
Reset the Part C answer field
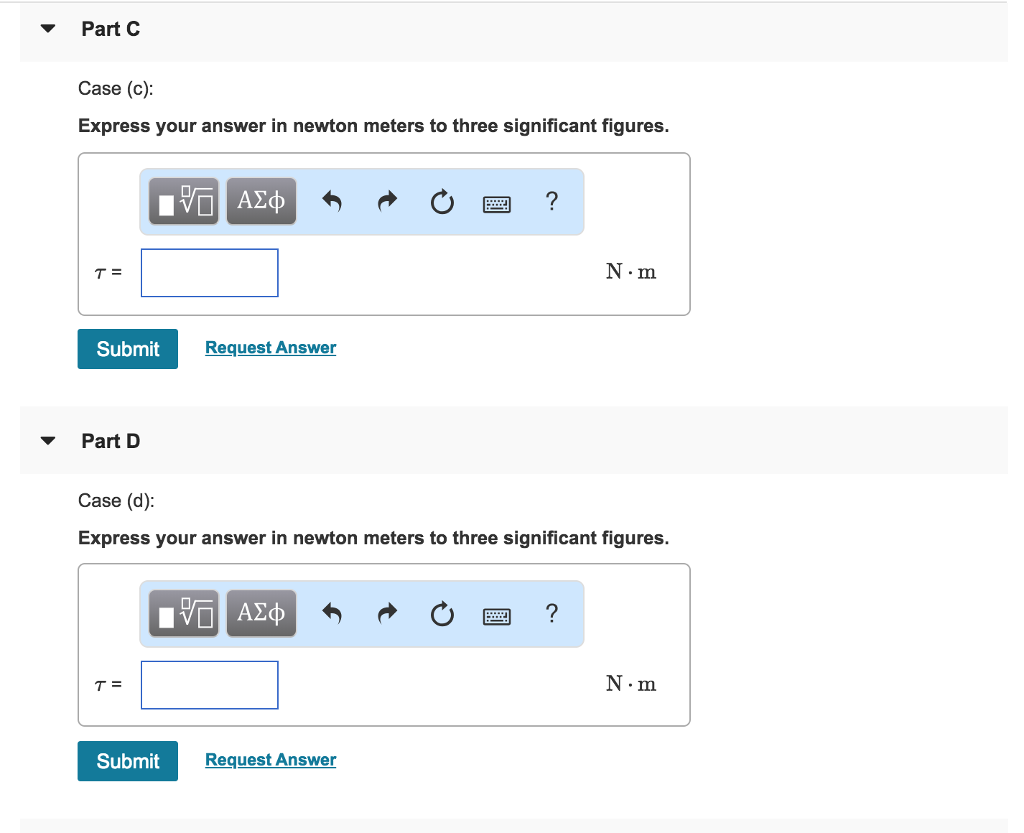442,201
